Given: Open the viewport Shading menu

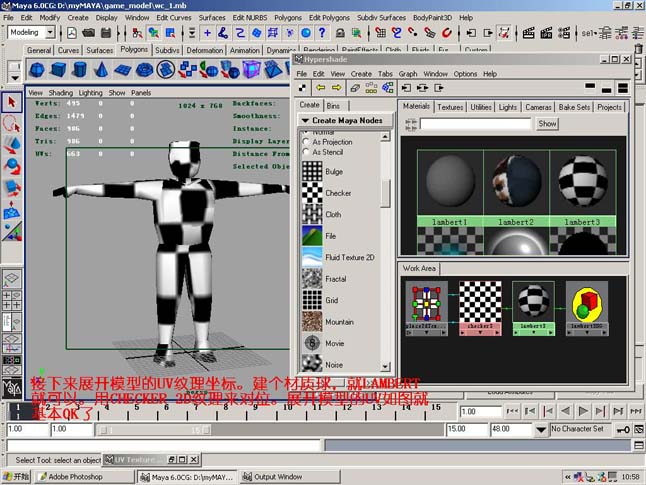Looking at the screenshot, I should click(61, 93).
